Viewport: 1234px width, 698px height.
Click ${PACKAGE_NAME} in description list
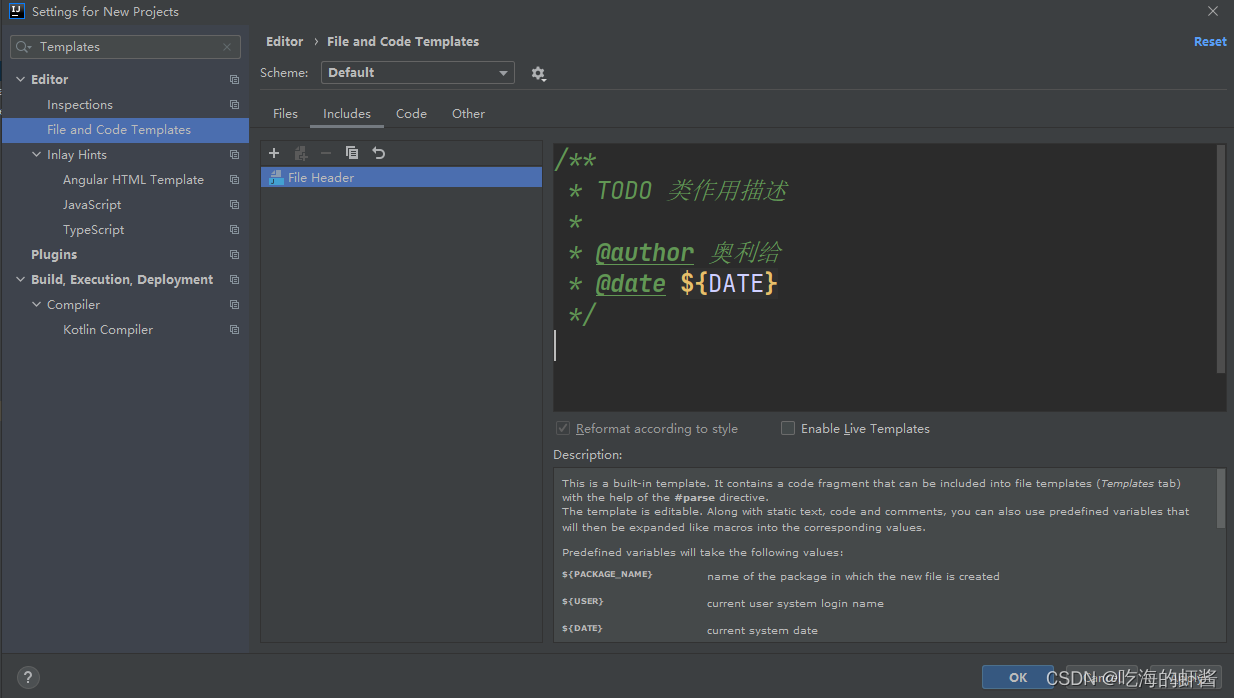coord(607,575)
